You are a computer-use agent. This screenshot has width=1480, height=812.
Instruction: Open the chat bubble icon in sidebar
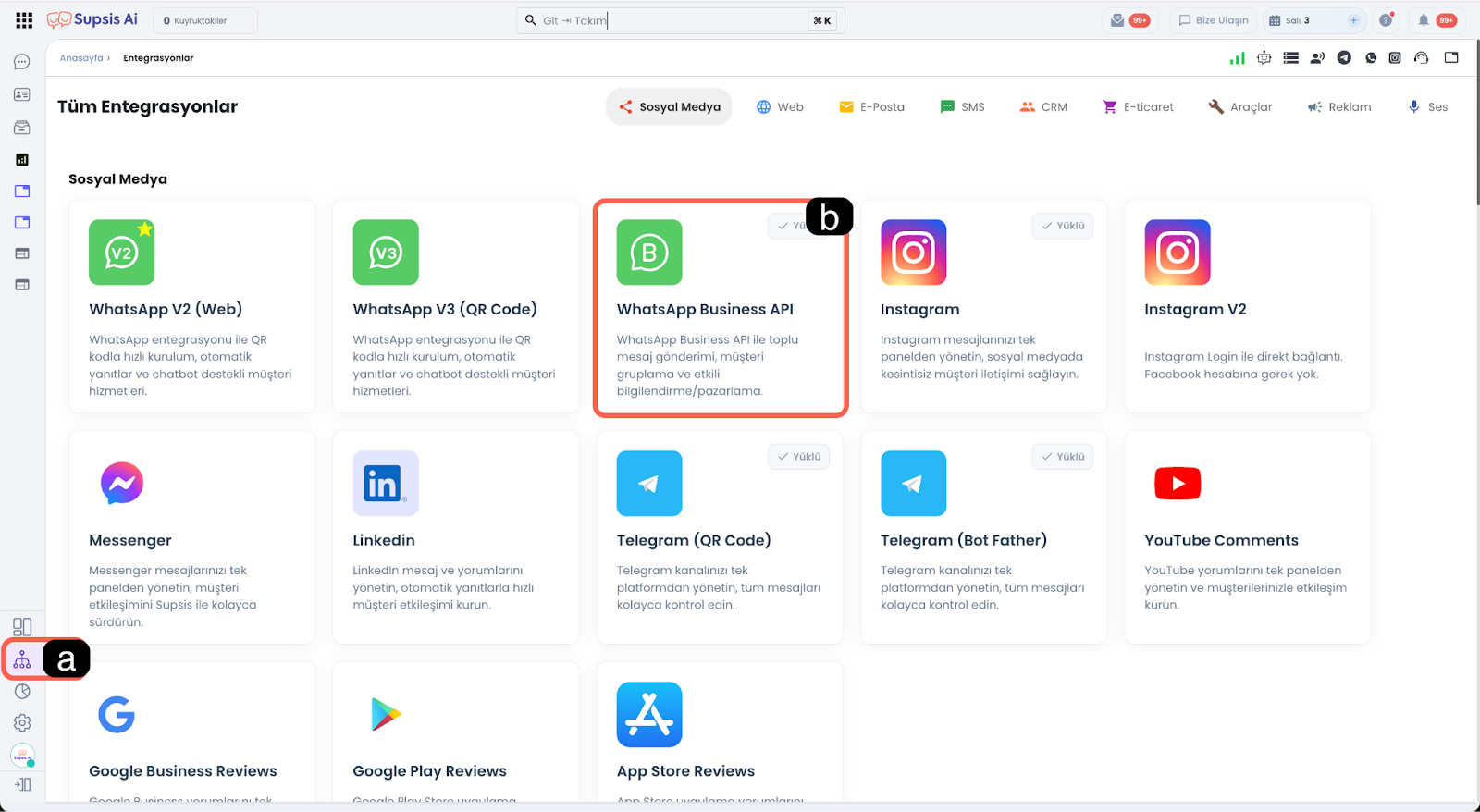22,62
